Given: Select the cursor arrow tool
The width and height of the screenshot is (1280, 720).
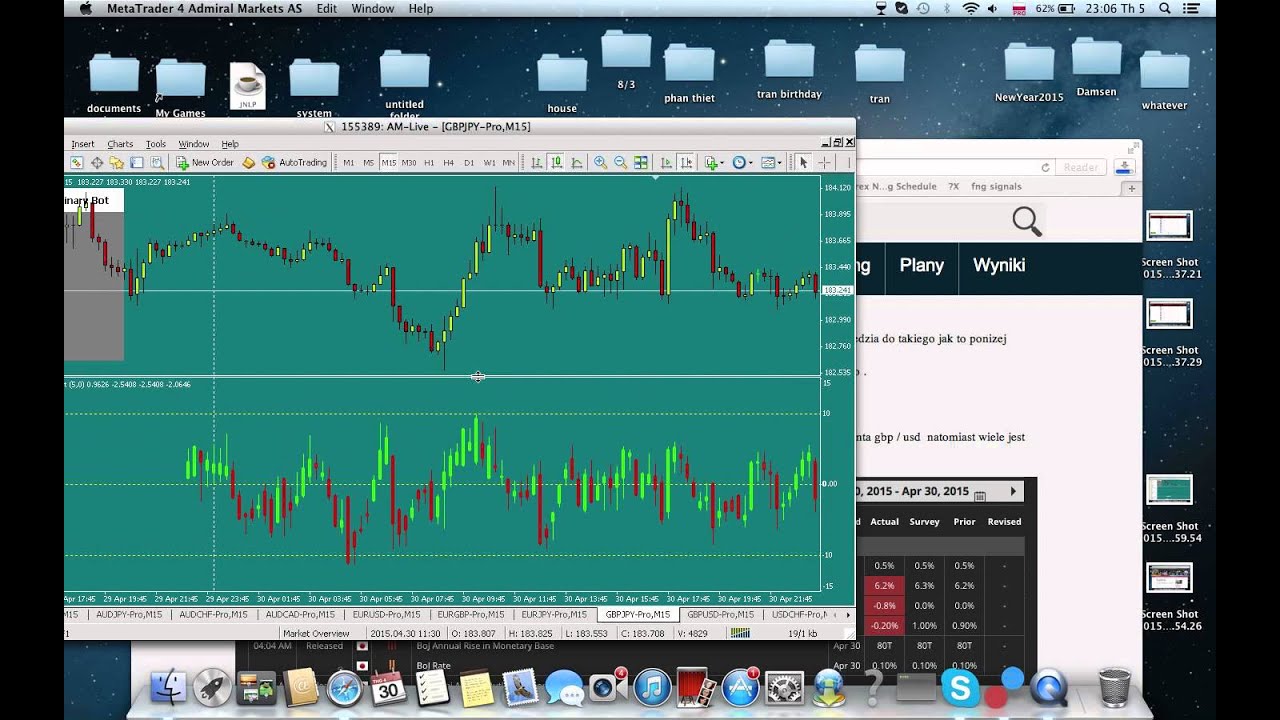Looking at the screenshot, I should click(803, 162).
